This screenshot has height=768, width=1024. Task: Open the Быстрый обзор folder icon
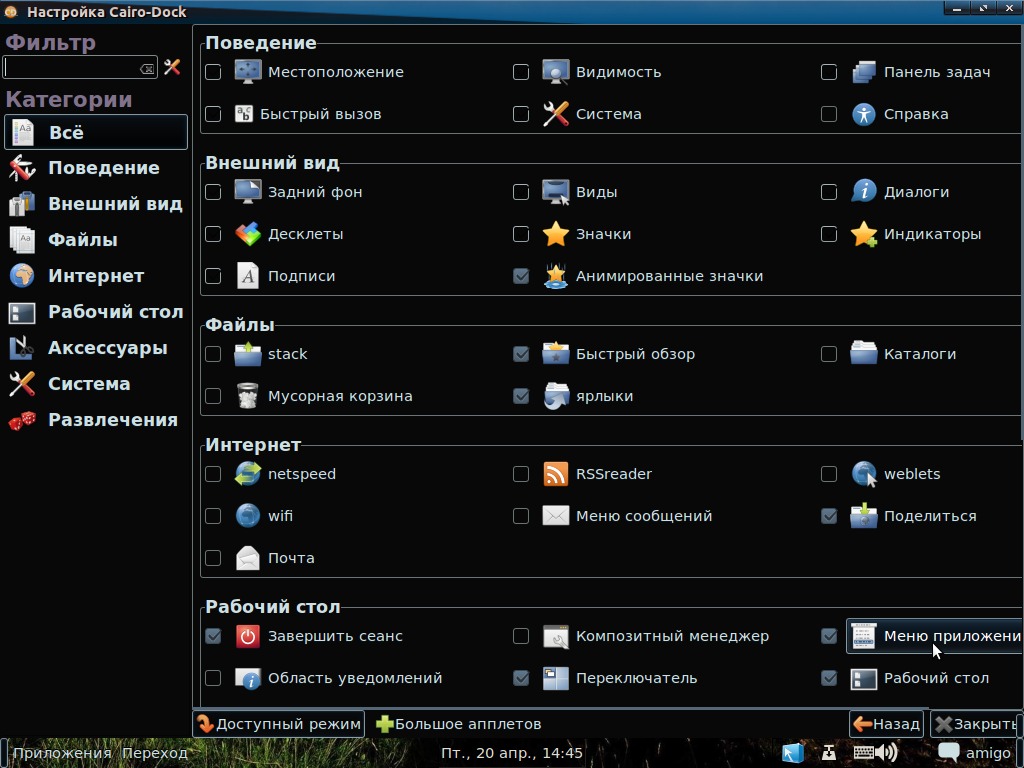[556, 354]
